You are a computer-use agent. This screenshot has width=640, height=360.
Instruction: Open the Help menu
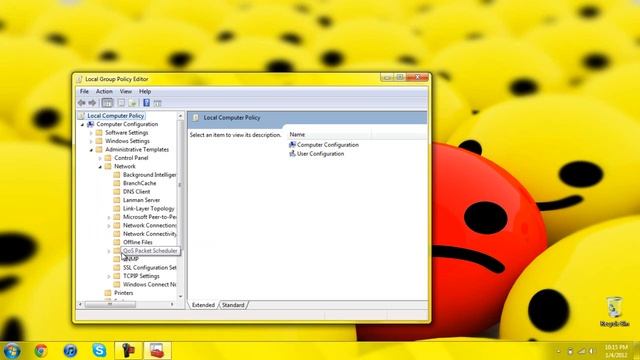pyautogui.click(x=145, y=91)
